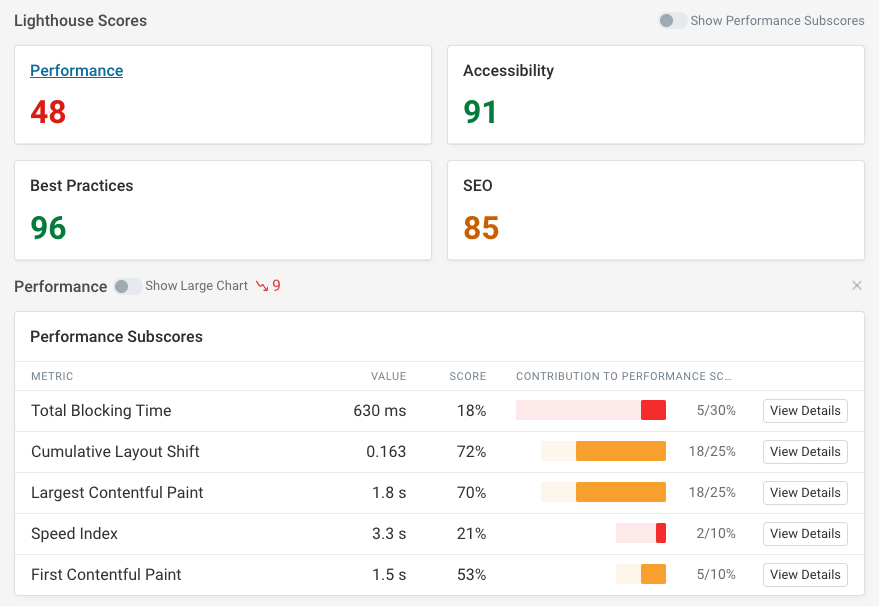Click Total Blocking Time's contribution bar

591,410
